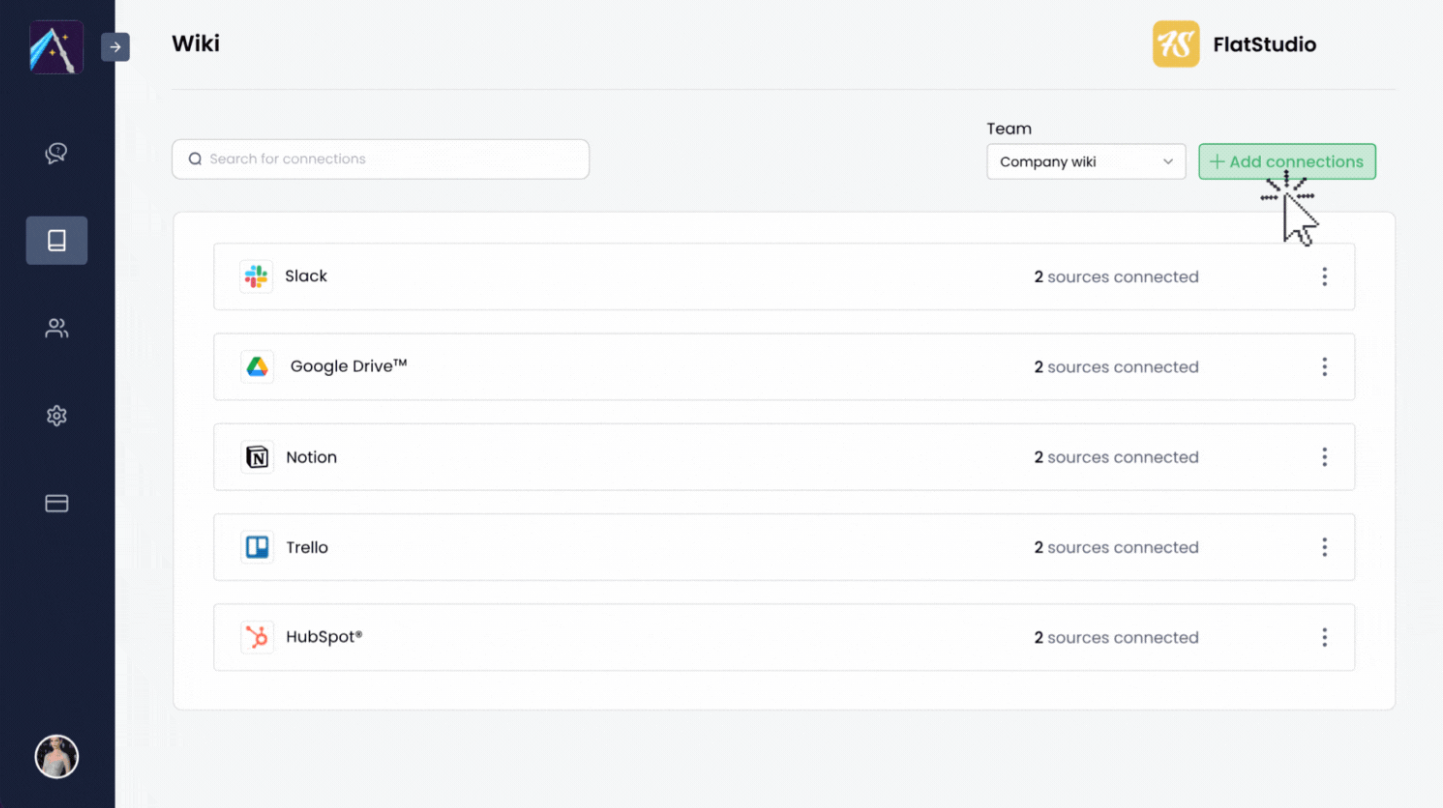Click the user avatar at sidebar bottom
The image size is (1443, 808).
[56, 757]
